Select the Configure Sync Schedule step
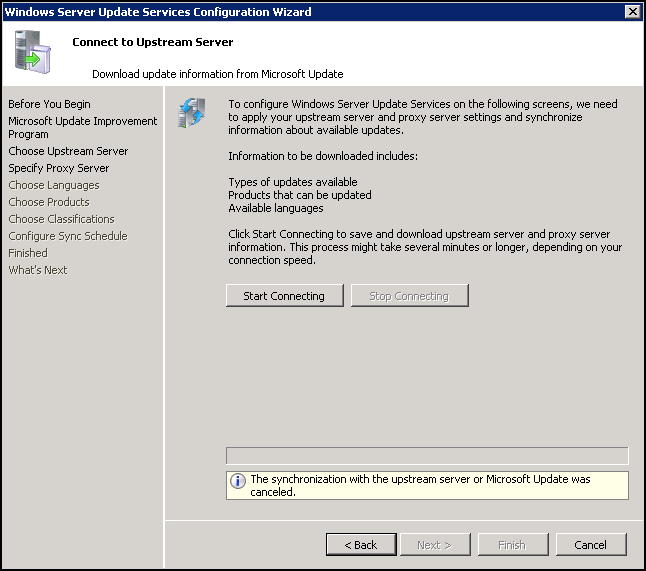 tap(68, 236)
